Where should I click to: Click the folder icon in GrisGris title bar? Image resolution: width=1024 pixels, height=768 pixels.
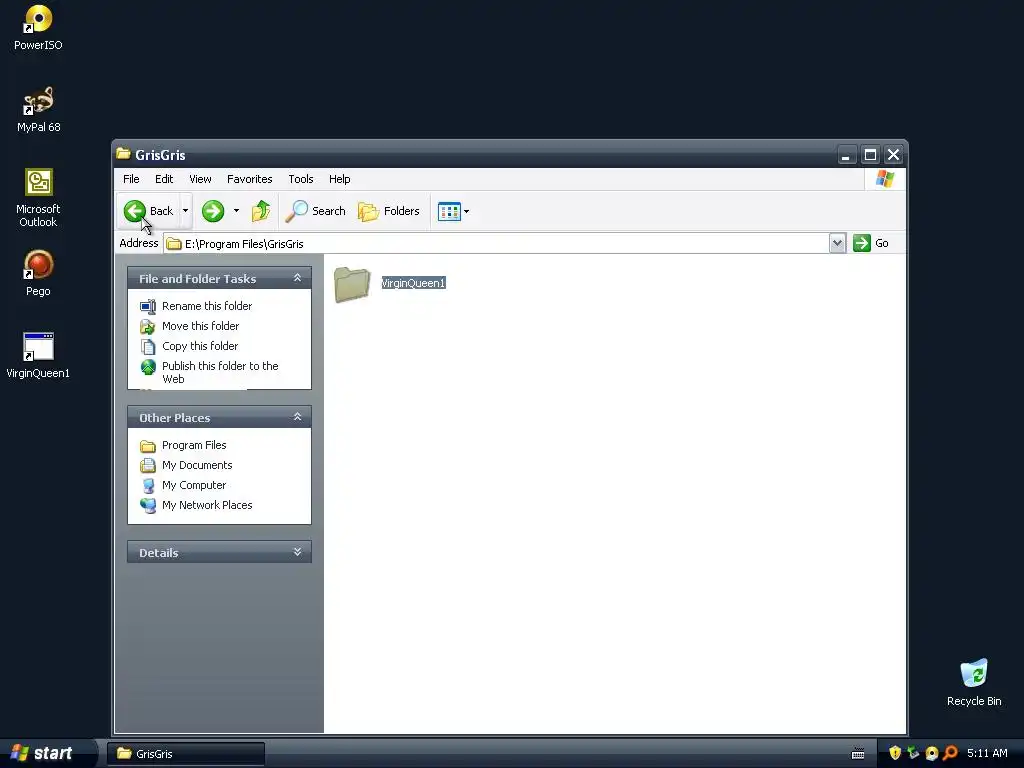point(123,154)
